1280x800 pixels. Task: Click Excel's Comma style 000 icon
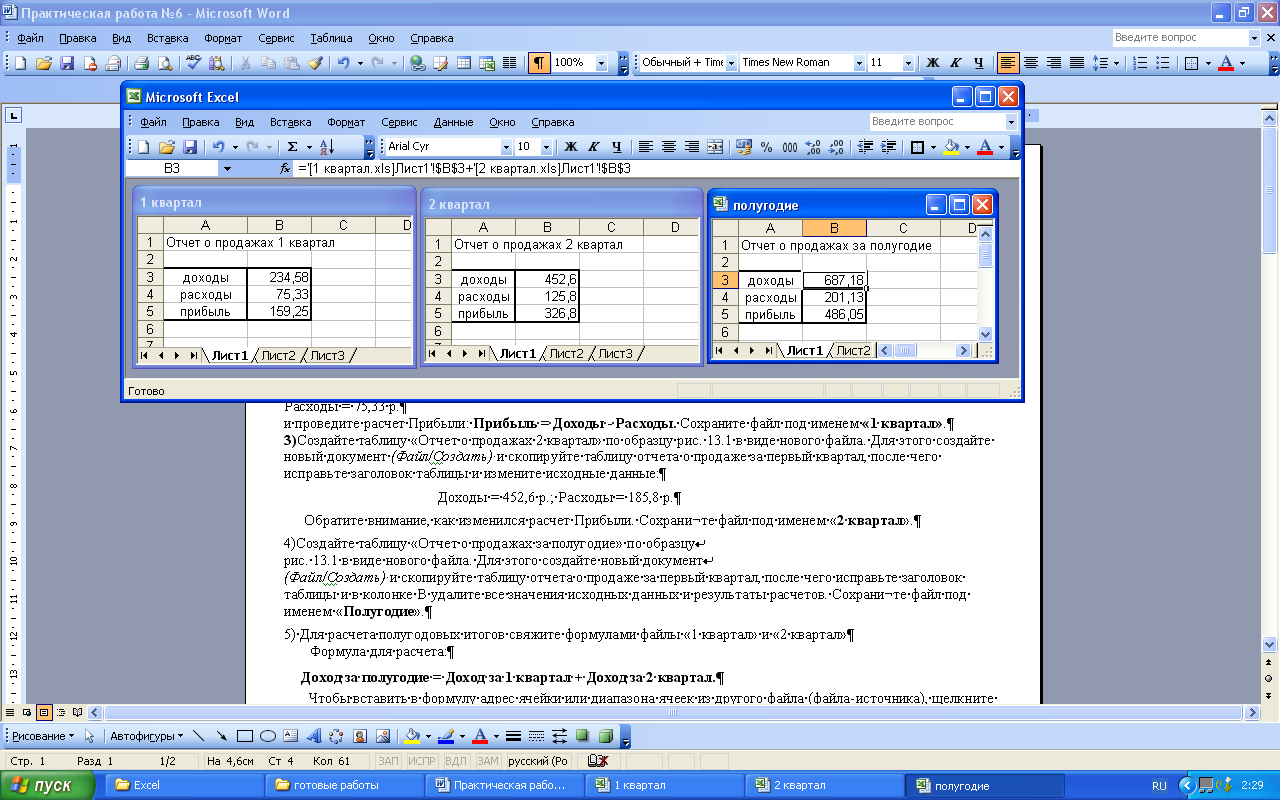[x=790, y=147]
